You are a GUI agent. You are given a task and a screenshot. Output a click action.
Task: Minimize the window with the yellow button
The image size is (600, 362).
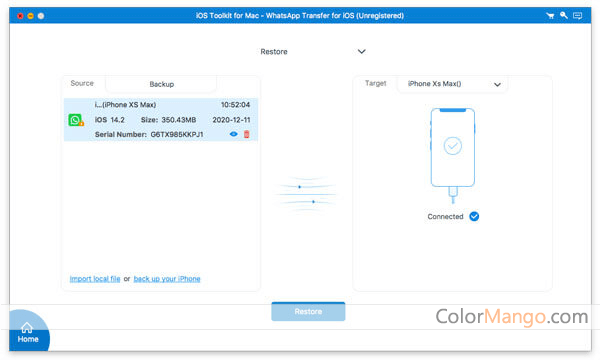(x=30, y=16)
